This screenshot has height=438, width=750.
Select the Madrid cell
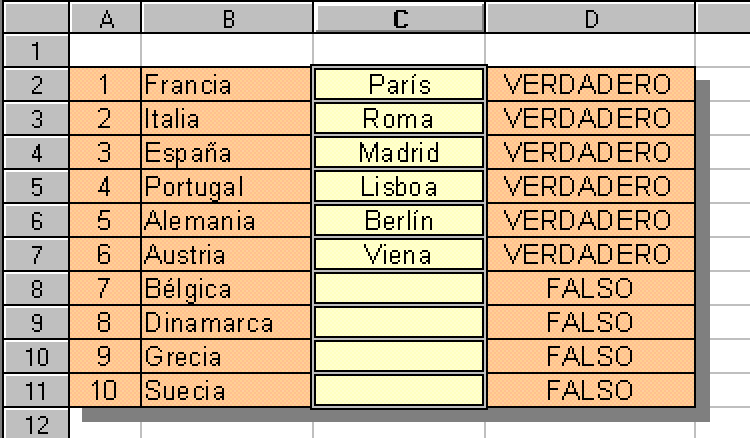coord(399,153)
